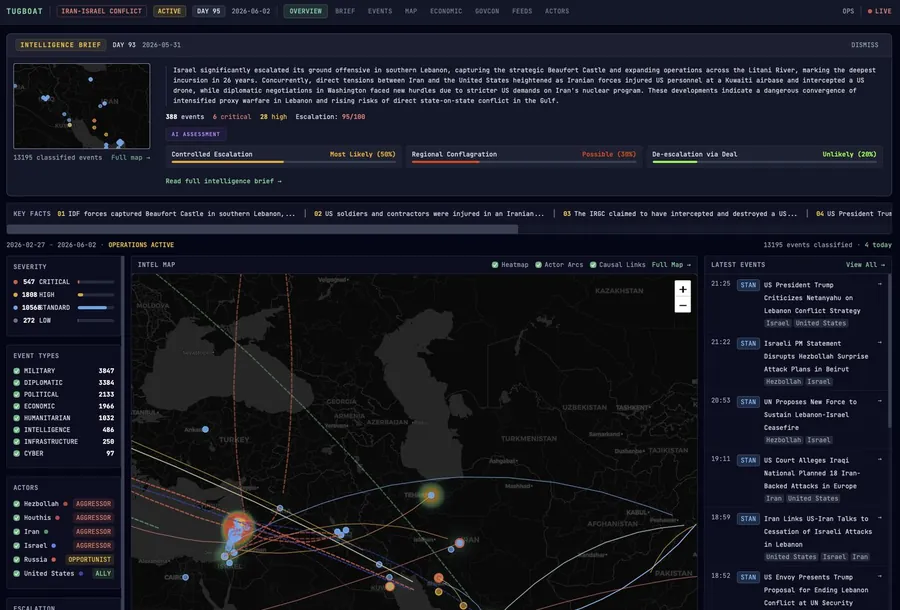Uncheck the United States actor

17,573
